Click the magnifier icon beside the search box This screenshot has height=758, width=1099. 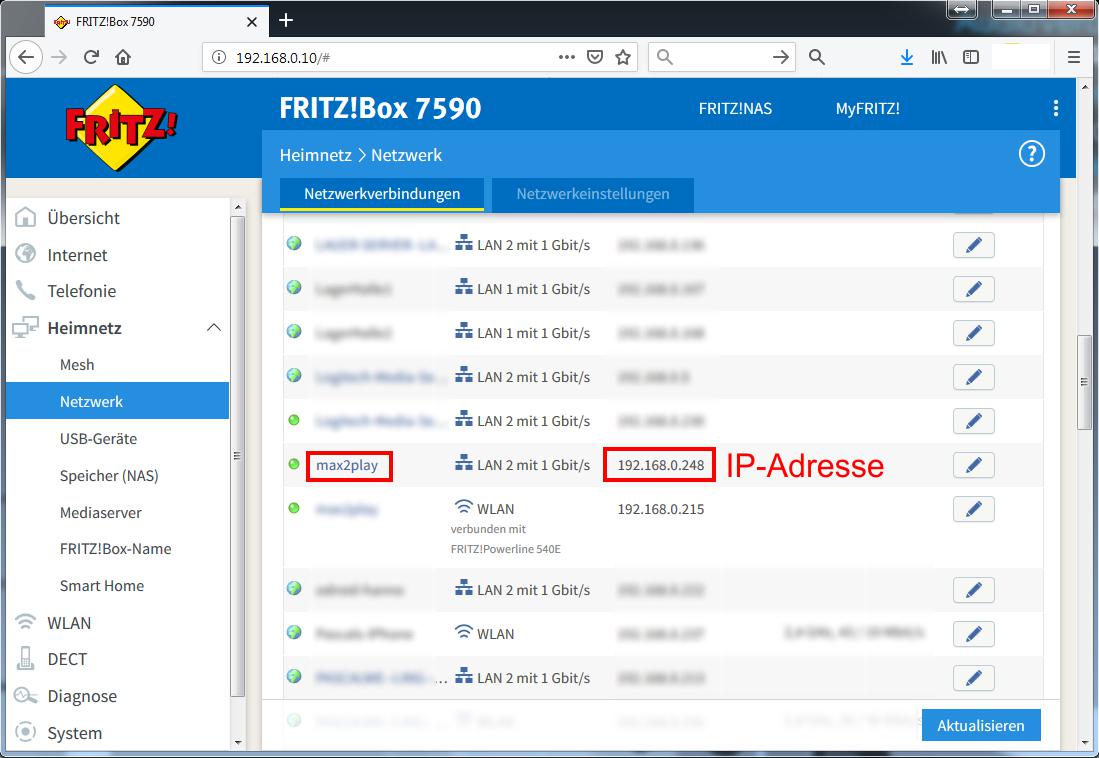coord(817,57)
